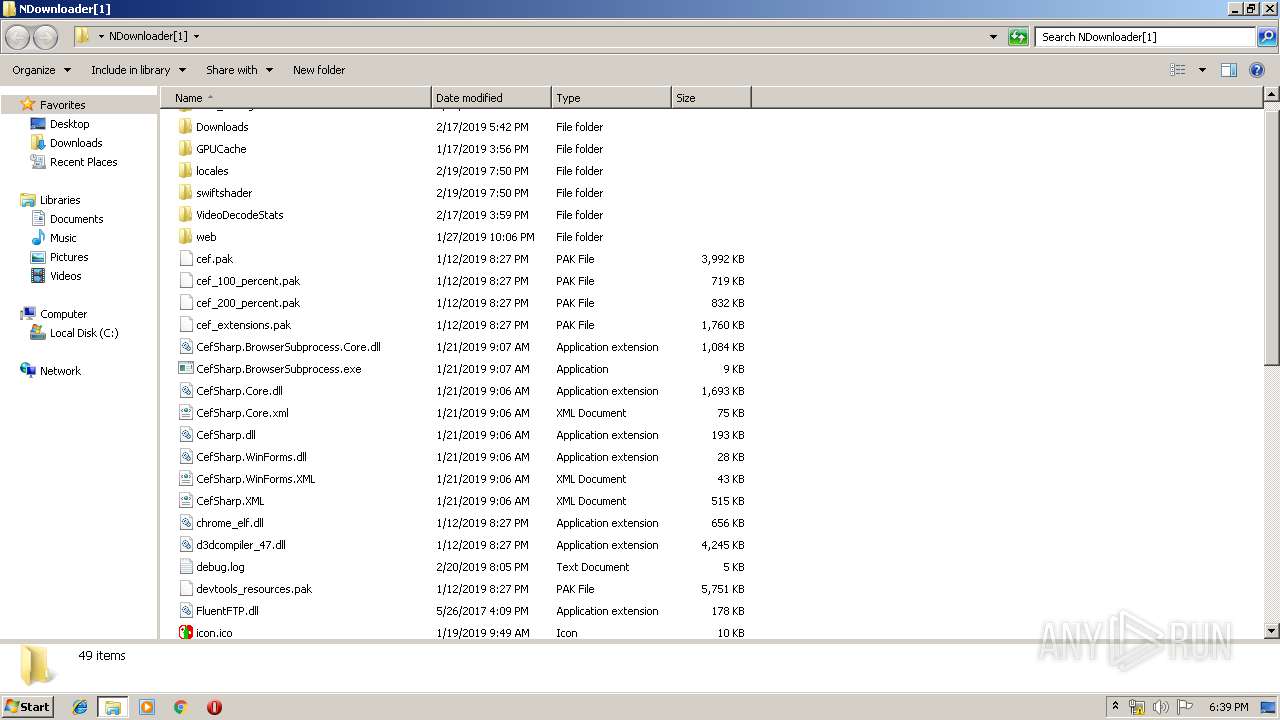1280x720 pixels.
Task: Select Libraries in navigation pane
Action: coord(60,200)
